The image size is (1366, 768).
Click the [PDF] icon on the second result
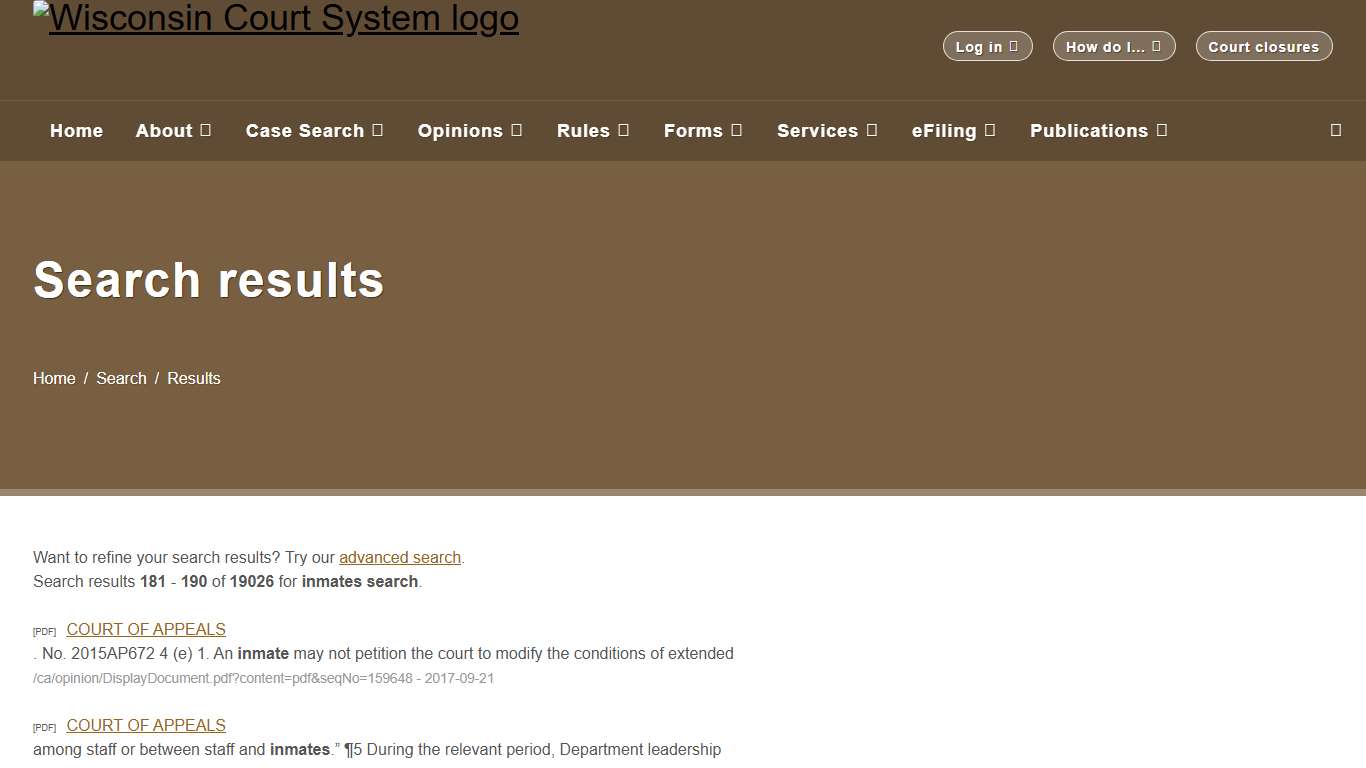coord(44,727)
